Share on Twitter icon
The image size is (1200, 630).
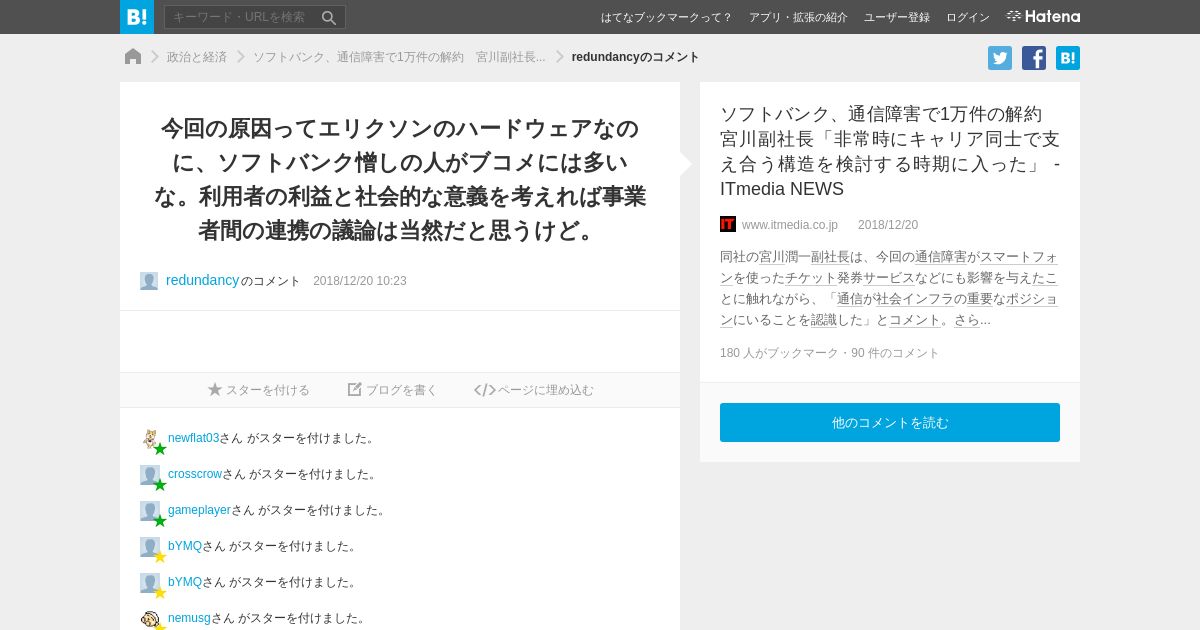point(1000,58)
